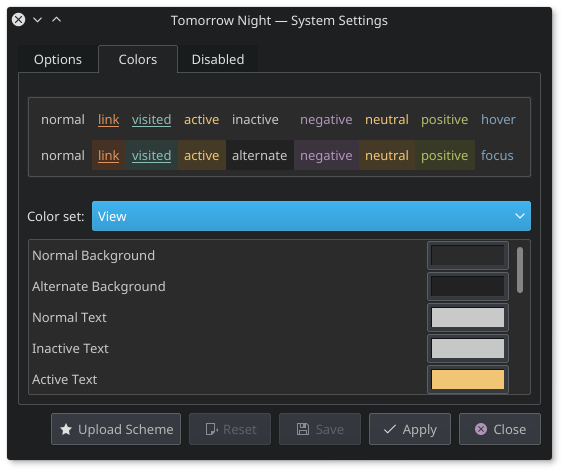Click the keep-below down arrow in title bar
The image size is (565, 473).
point(37,20)
